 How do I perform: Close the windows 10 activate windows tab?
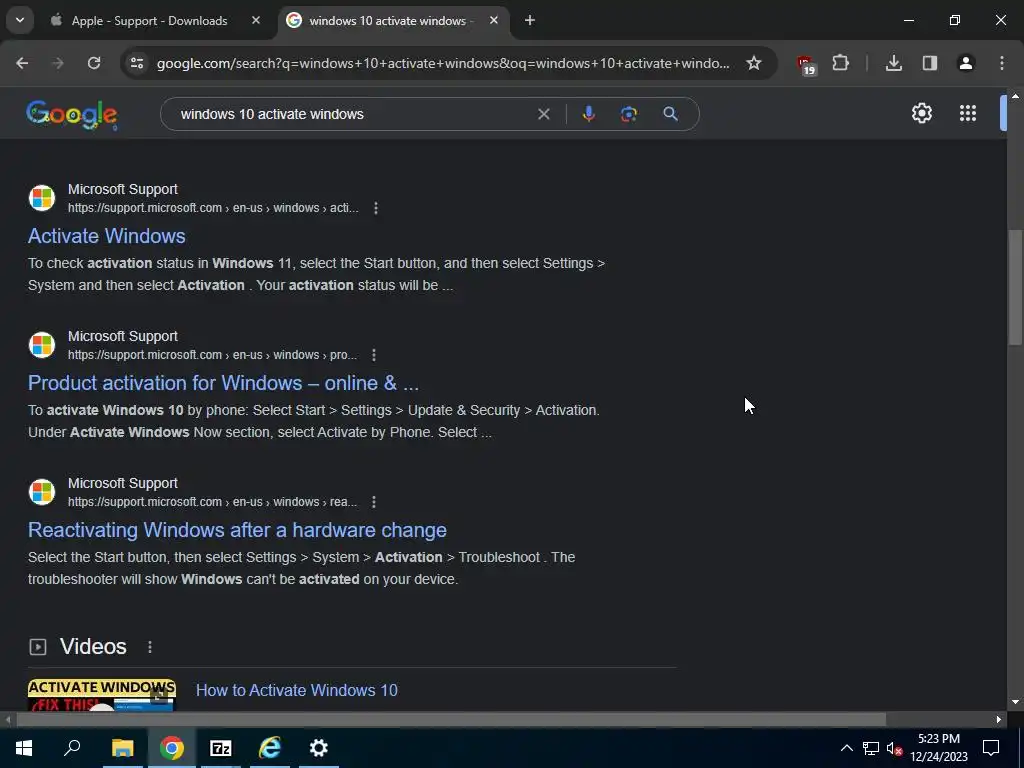(494, 20)
